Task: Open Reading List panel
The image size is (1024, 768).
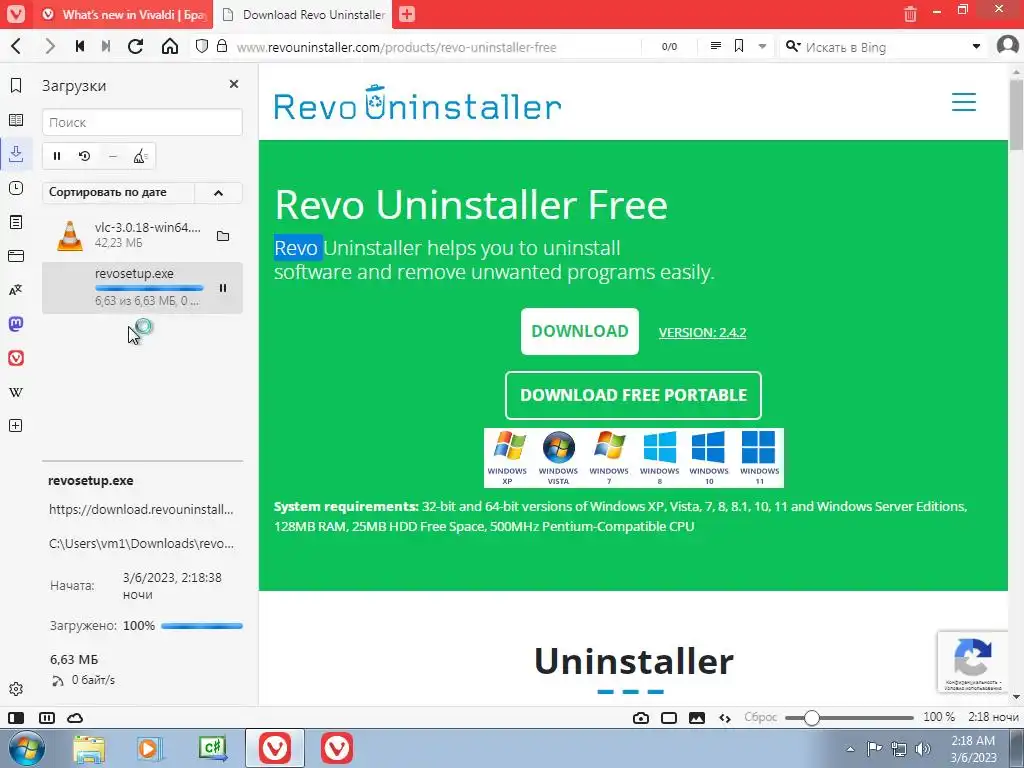Action: 16,120
